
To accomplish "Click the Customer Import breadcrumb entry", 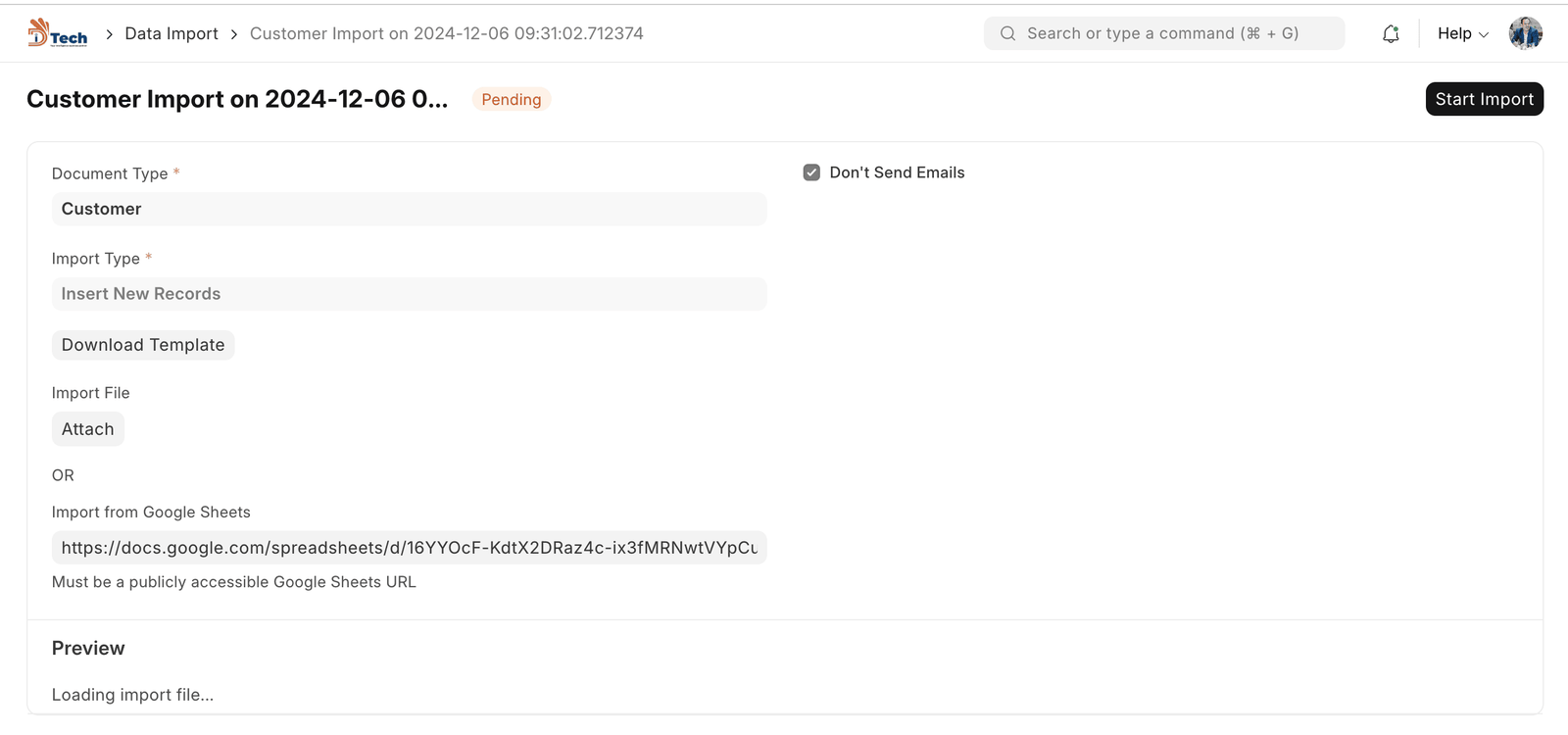I will point(446,33).
